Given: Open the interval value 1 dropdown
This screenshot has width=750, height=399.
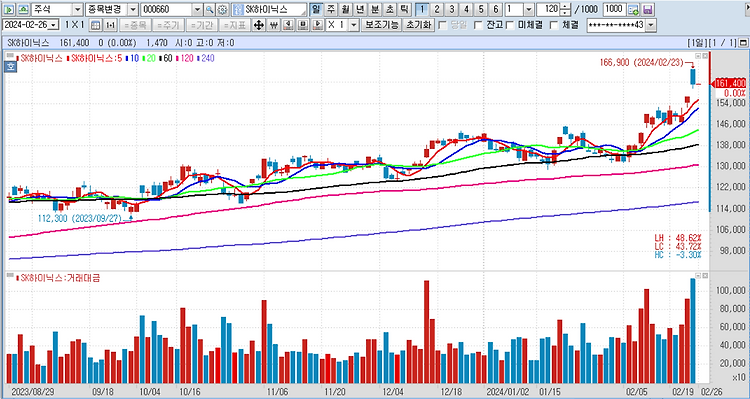Looking at the screenshot, I should coord(528,10).
